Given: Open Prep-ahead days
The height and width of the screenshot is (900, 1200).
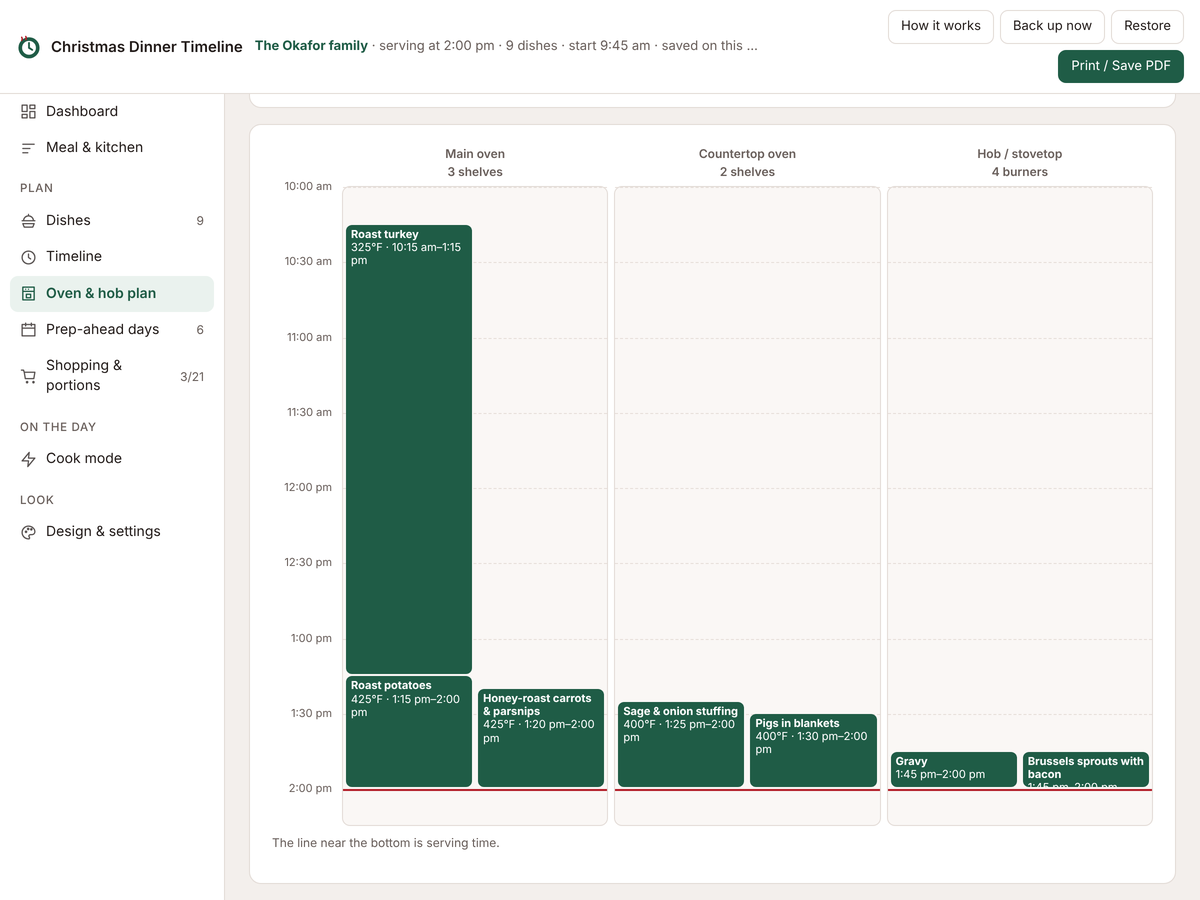Looking at the screenshot, I should (x=112, y=330).
